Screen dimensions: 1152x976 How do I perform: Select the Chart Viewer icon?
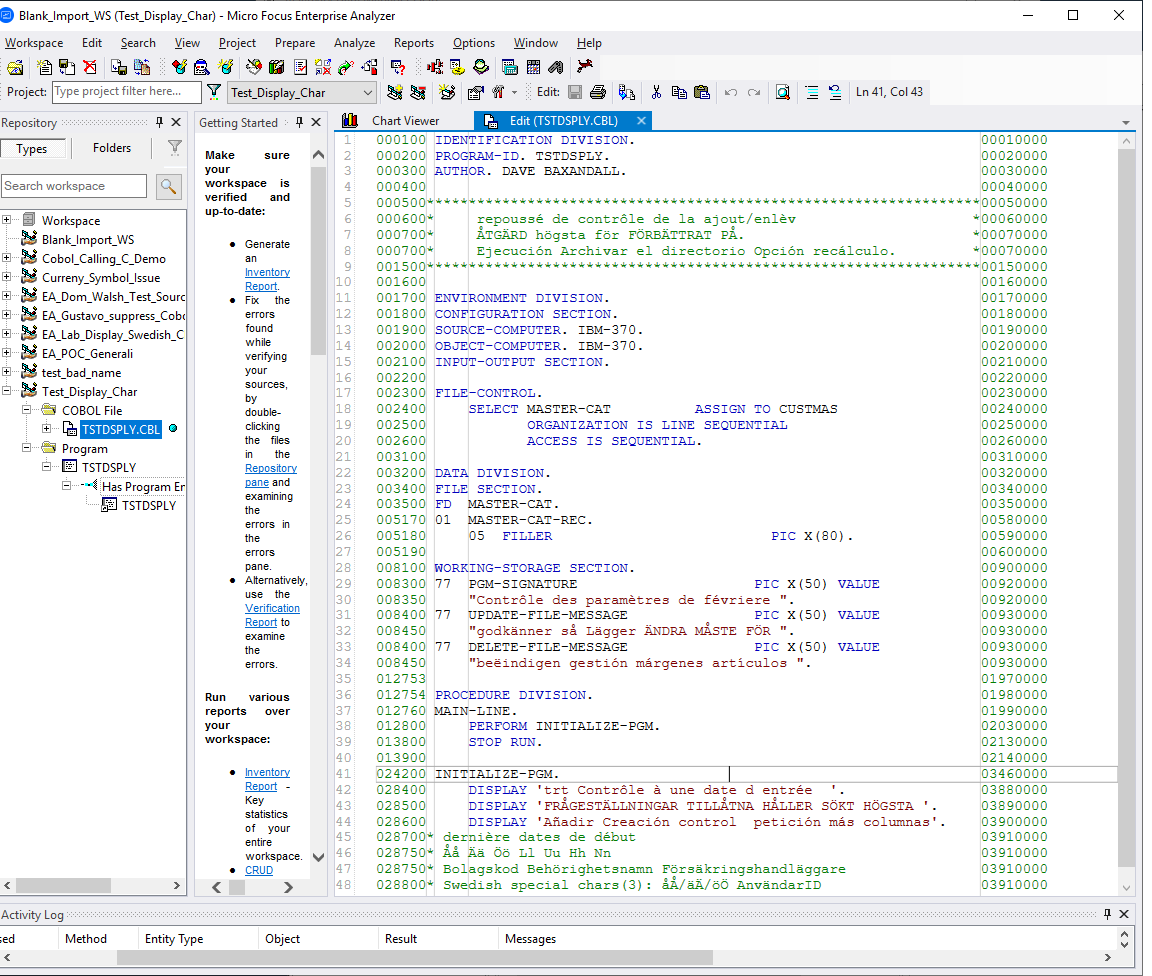(348, 119)
